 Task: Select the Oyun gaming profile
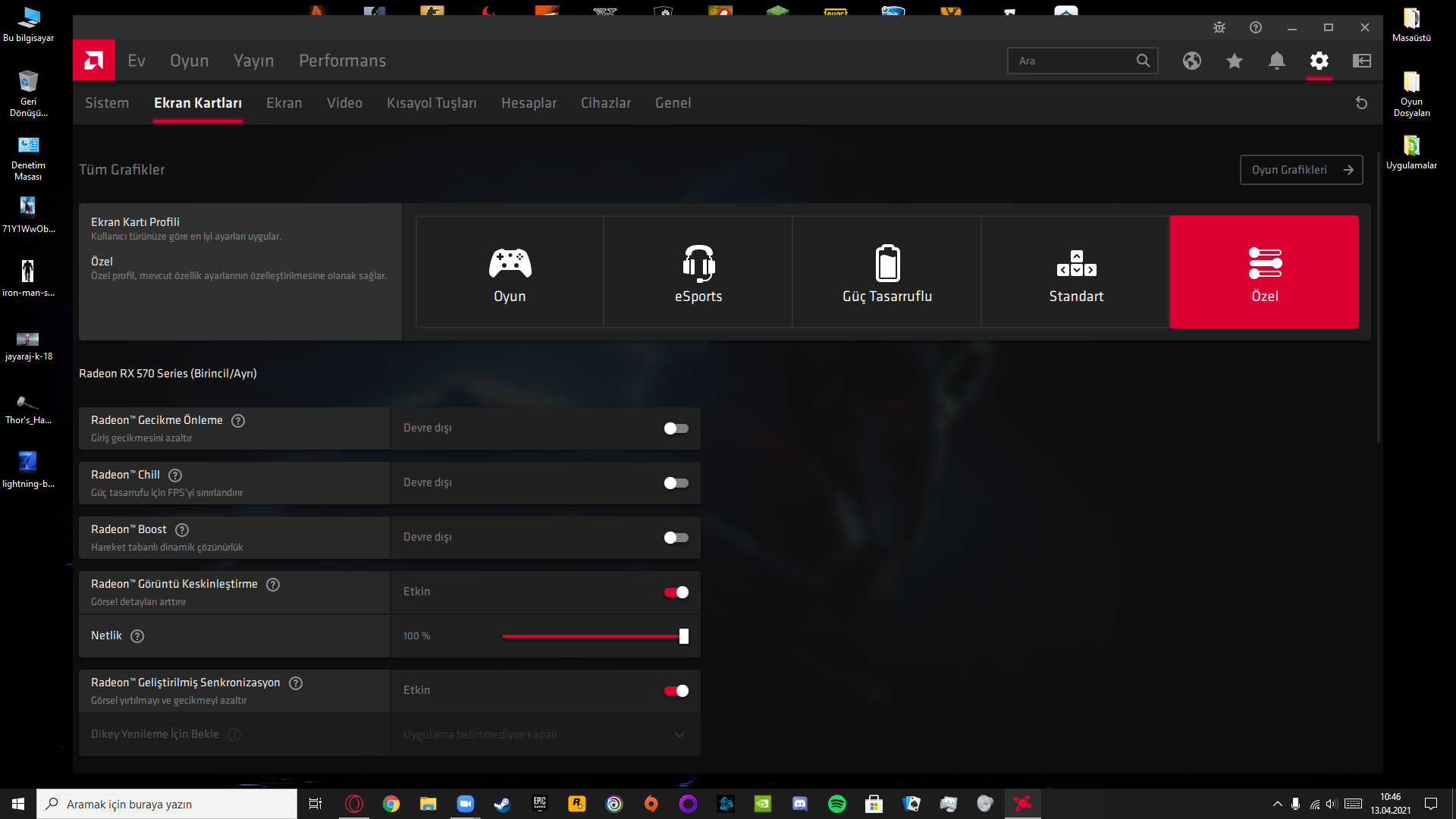[x=510, y=272]
